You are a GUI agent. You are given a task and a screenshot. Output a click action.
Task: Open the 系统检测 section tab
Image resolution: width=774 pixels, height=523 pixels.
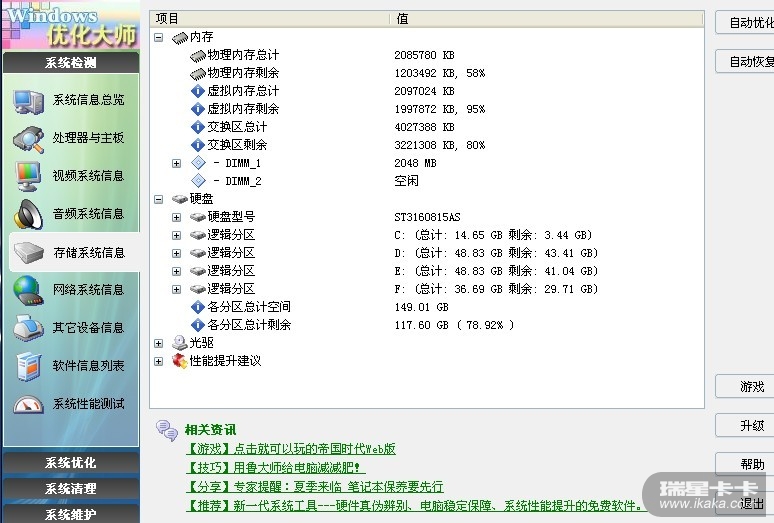tap(71, 63)
